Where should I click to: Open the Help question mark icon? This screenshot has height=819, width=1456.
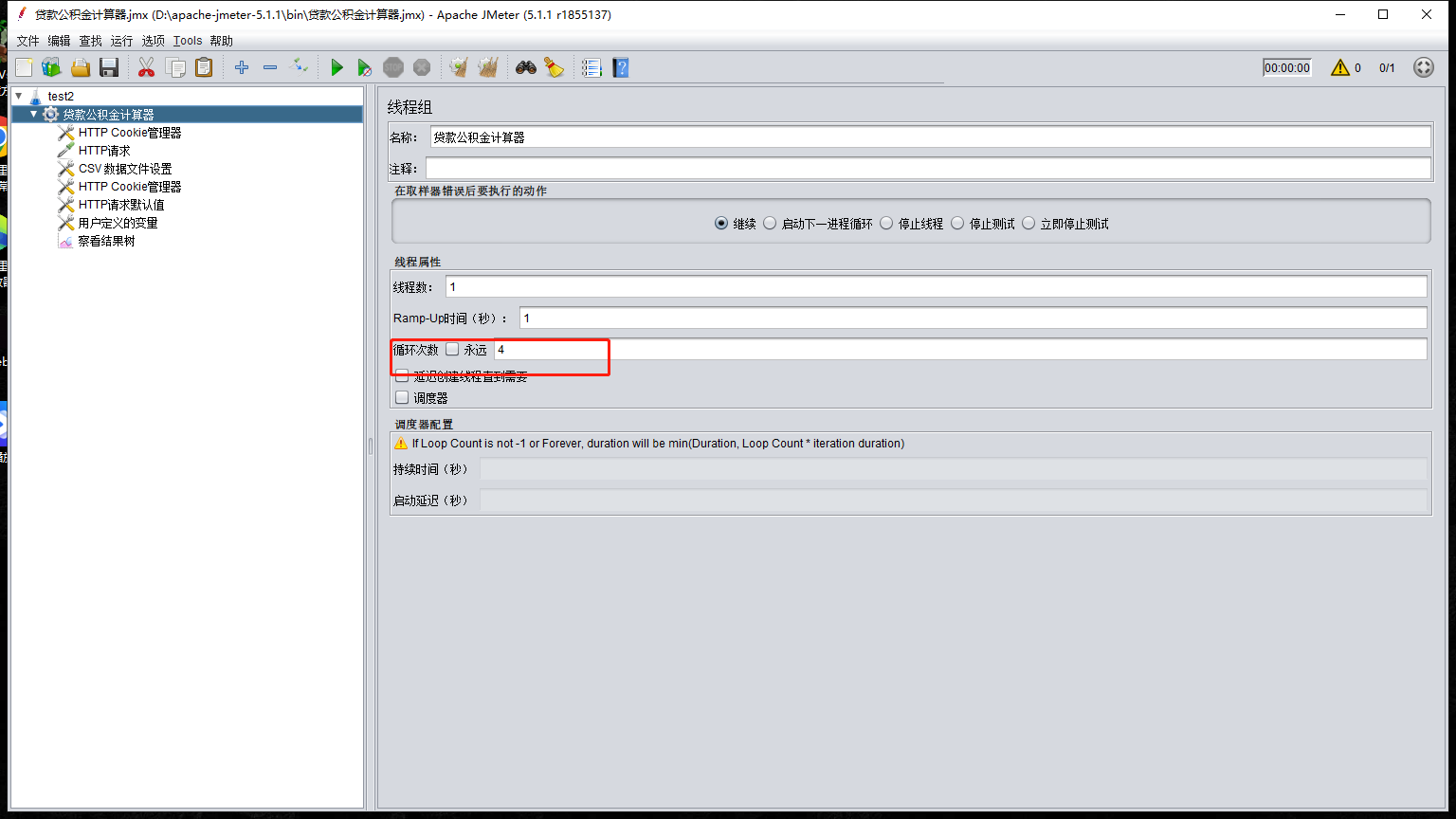point(621,67)
